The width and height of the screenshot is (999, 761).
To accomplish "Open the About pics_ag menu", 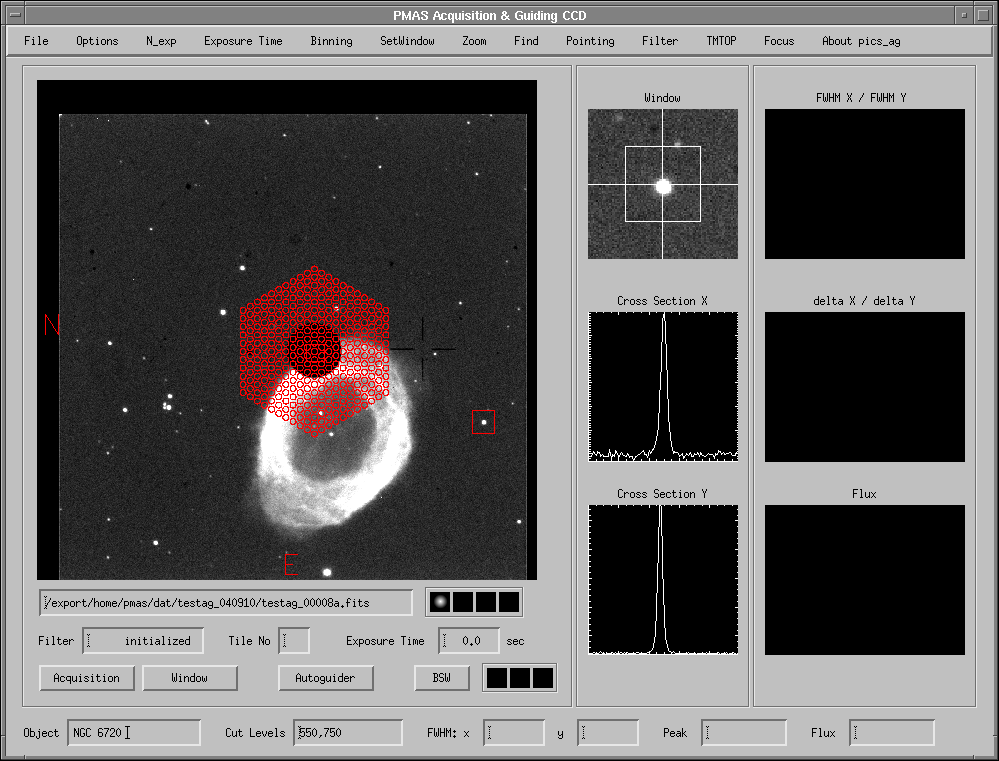I will pos(859,41).
